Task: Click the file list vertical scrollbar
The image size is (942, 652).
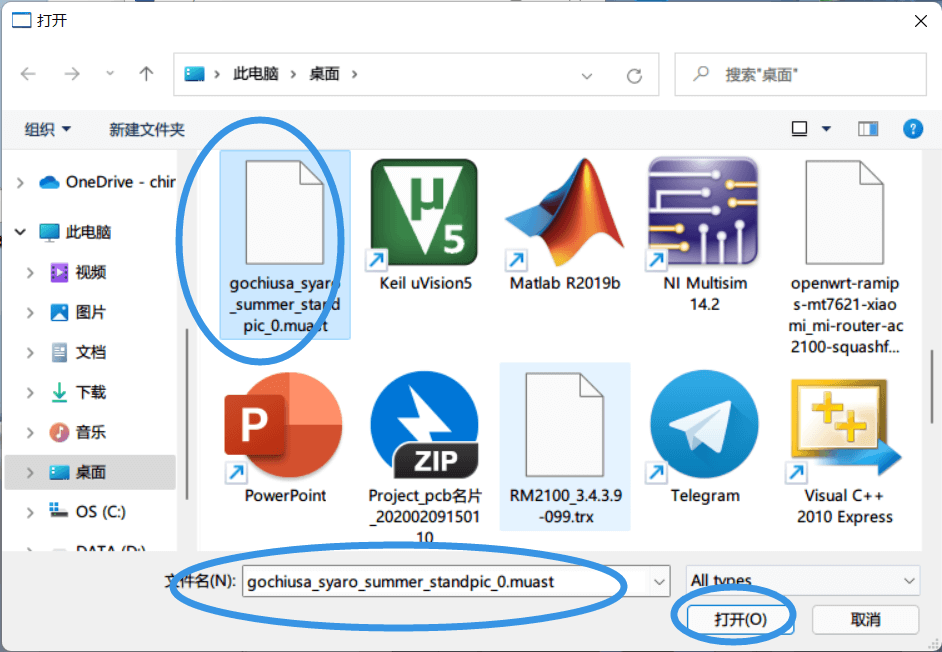Action: (932, 387)
